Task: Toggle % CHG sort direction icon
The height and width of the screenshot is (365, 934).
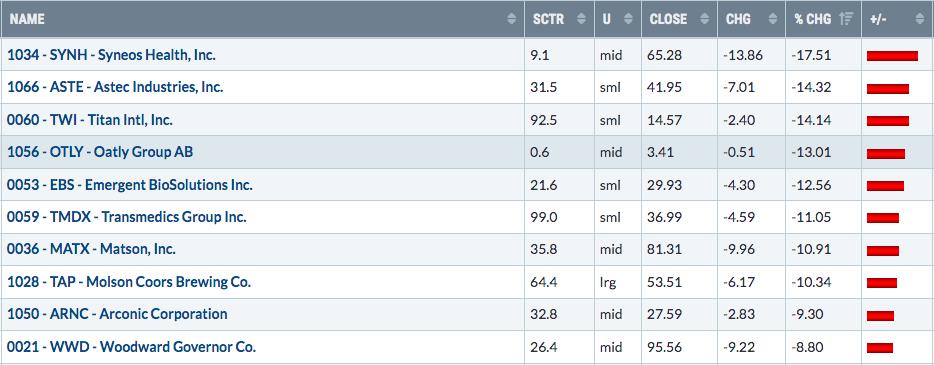Action: 845,19
